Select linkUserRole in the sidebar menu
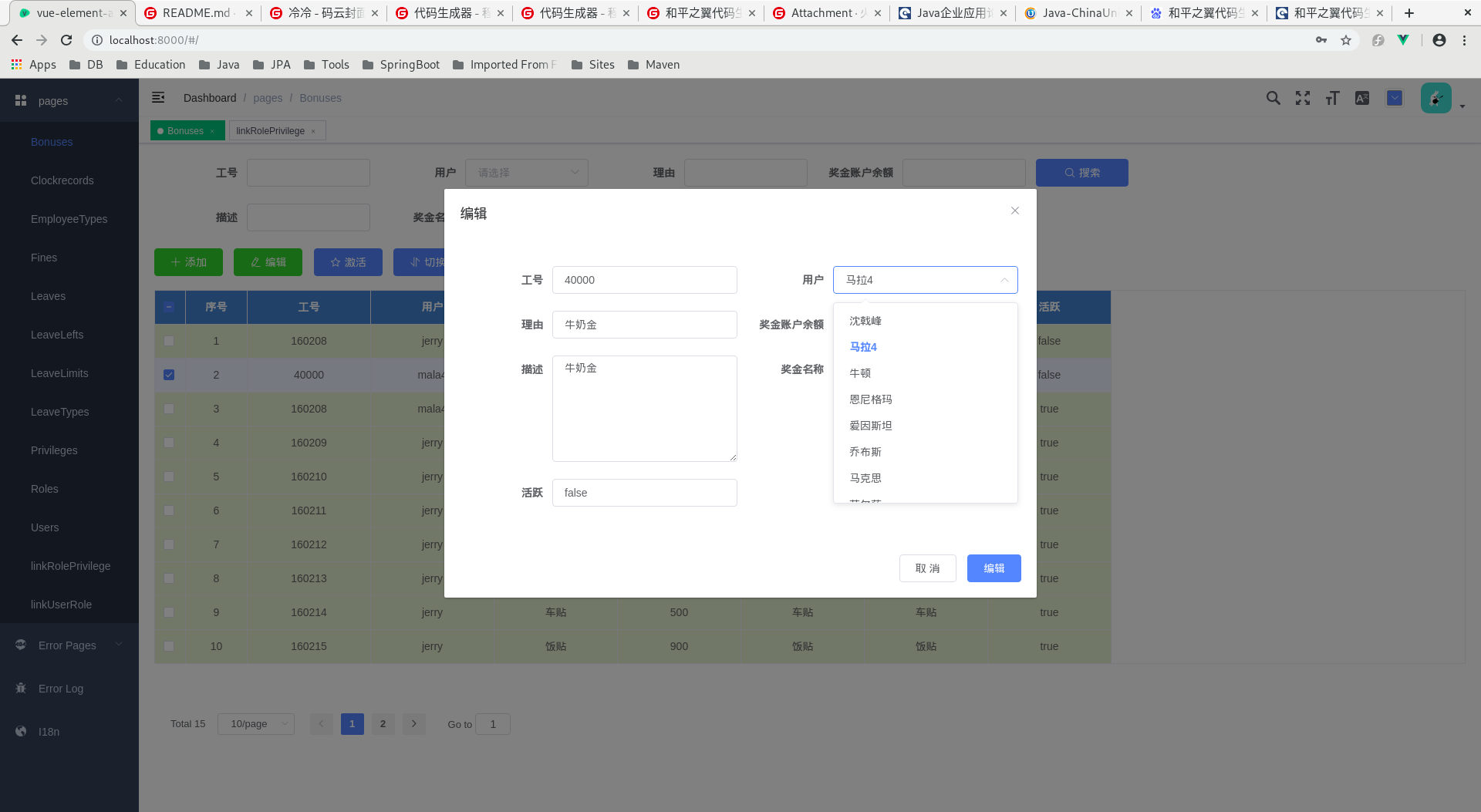Image resolution: width=1481 pixels, height=812 pixels. coord(61,605)
